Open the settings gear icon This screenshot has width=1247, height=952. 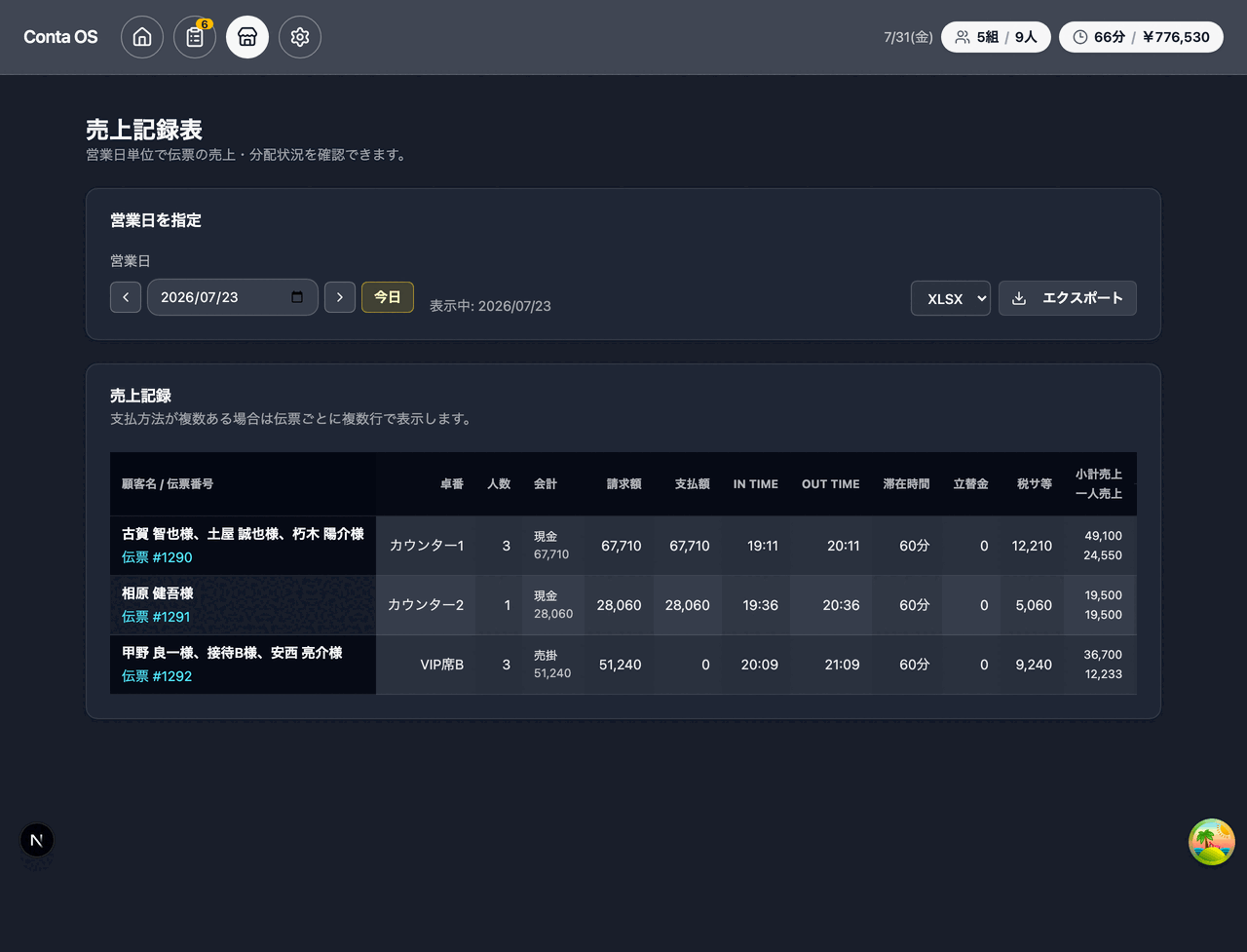point(300,37)
